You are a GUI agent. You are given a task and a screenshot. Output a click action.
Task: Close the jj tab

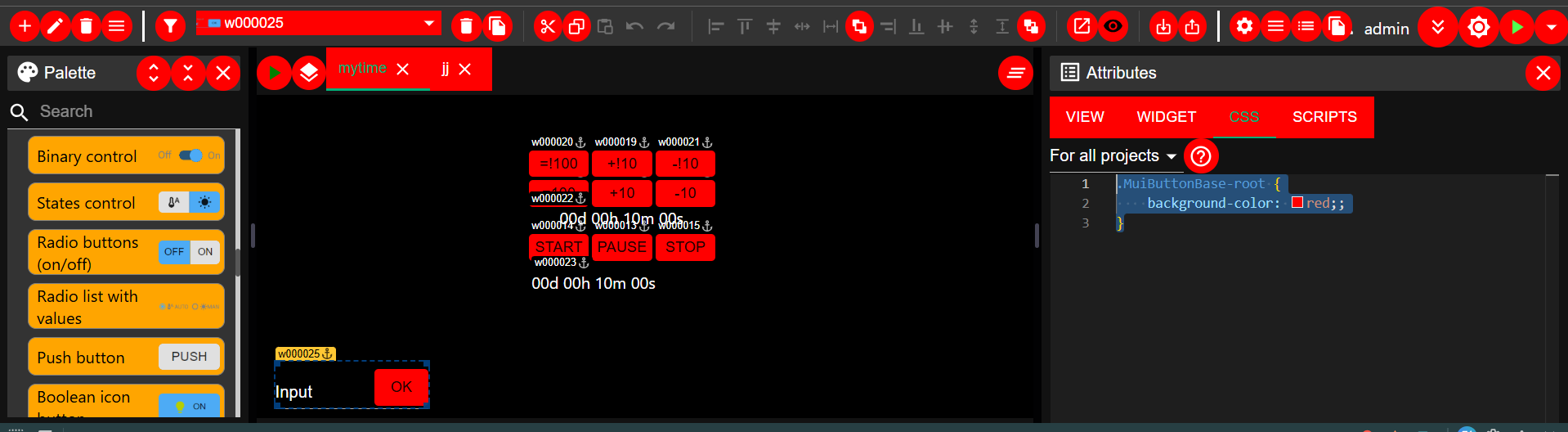(464, 70)
